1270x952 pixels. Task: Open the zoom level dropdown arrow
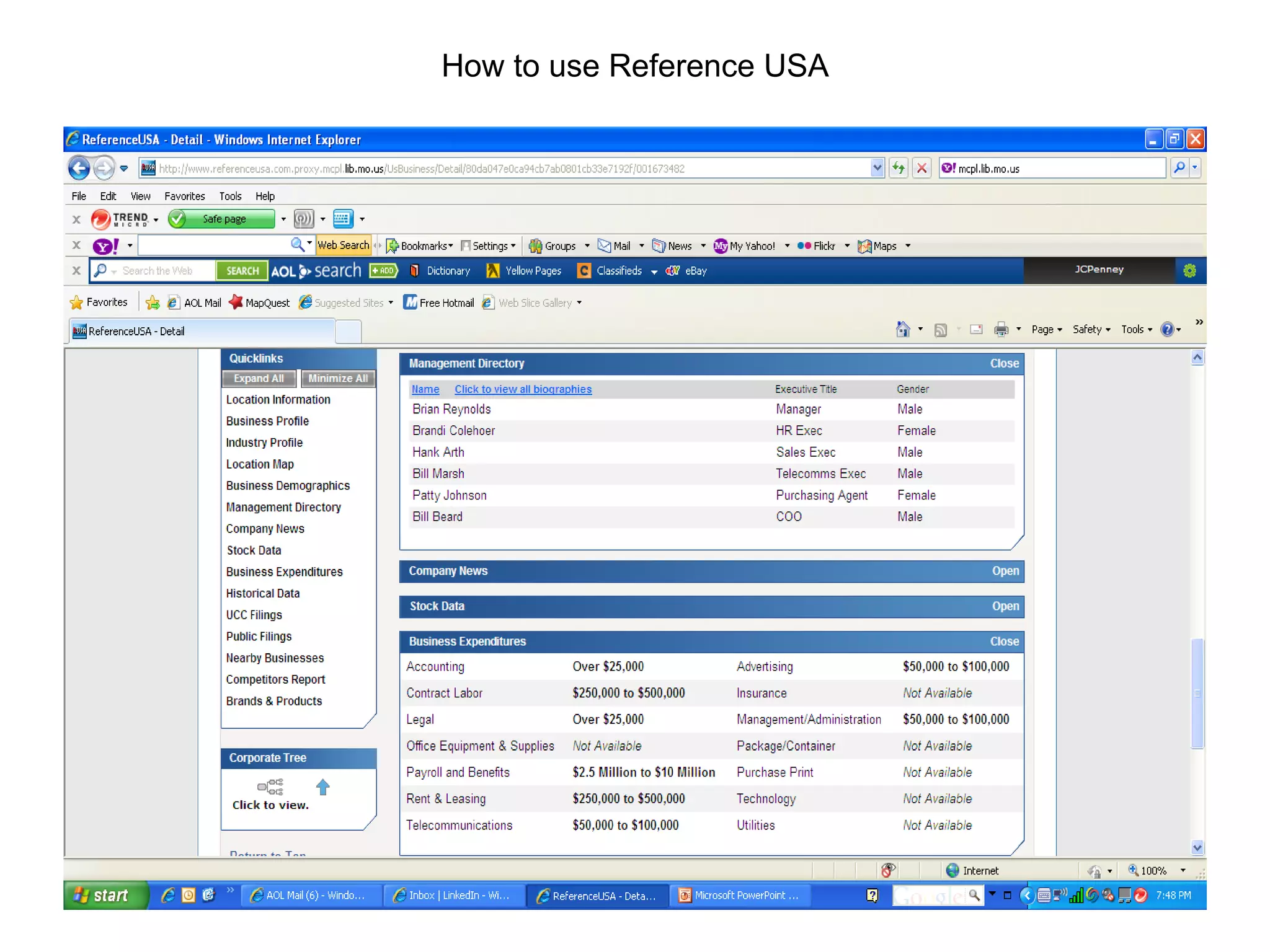[1183, 871]
